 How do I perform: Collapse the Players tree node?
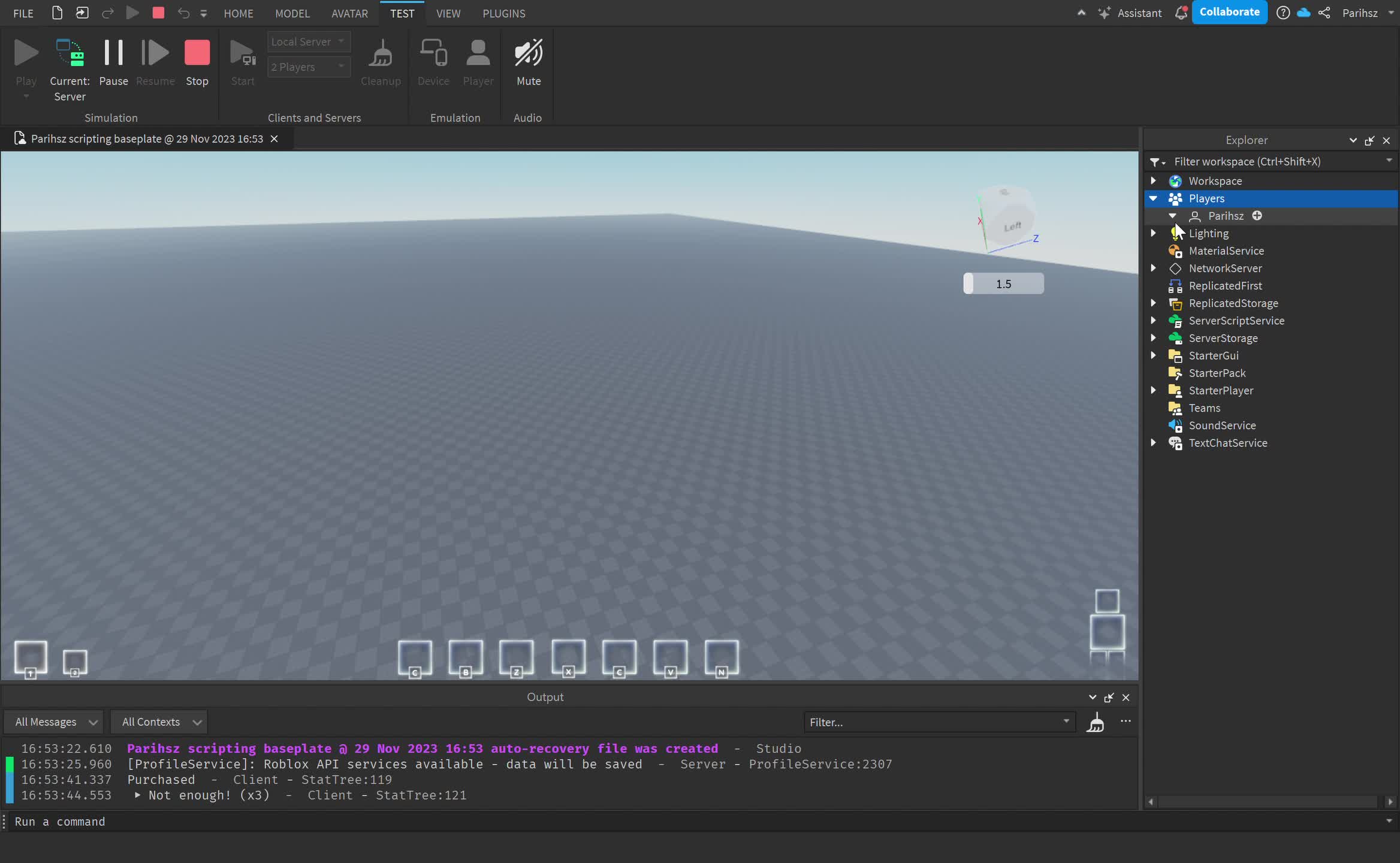[1154, 198]
